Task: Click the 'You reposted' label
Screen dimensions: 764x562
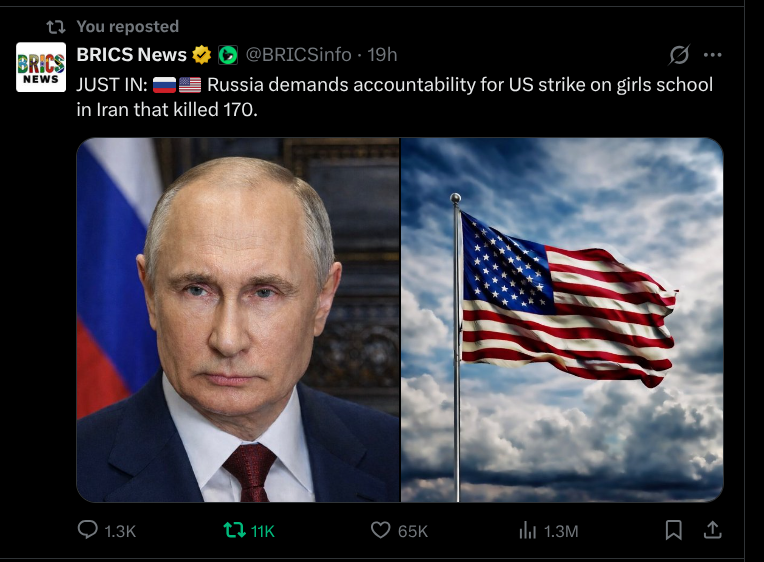Action: tap(127, 26)
